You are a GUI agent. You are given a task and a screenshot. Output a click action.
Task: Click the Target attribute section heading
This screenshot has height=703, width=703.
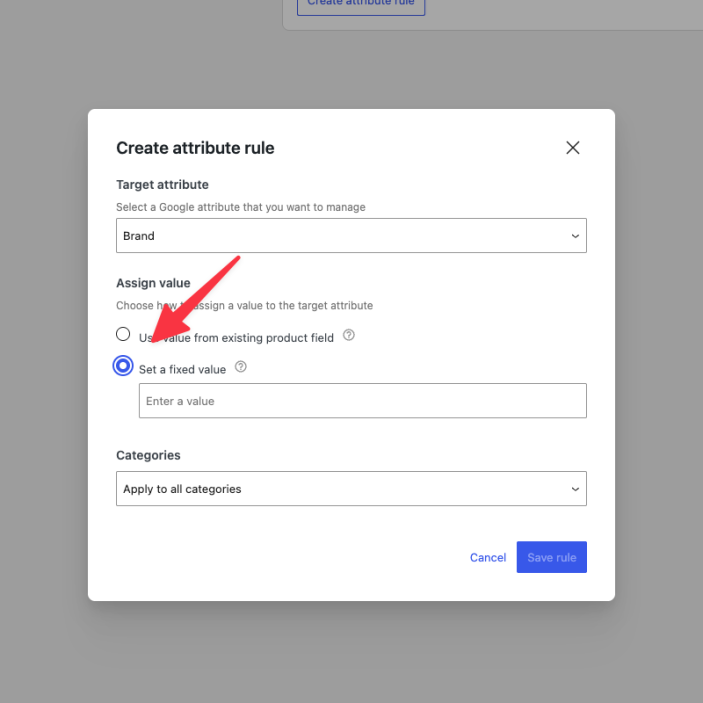(162, 185)
